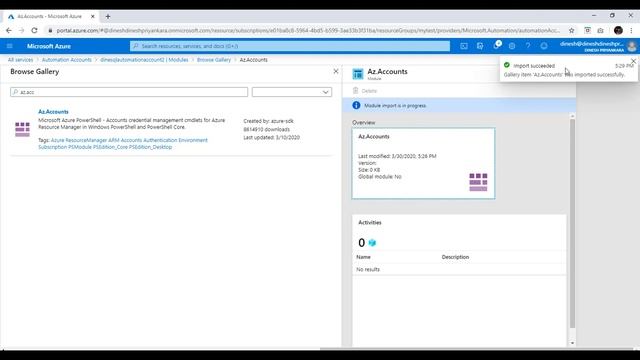Select the Az.Accounts browser tab
This screenshot has height=360, width=640.
(x=51, y=16)
